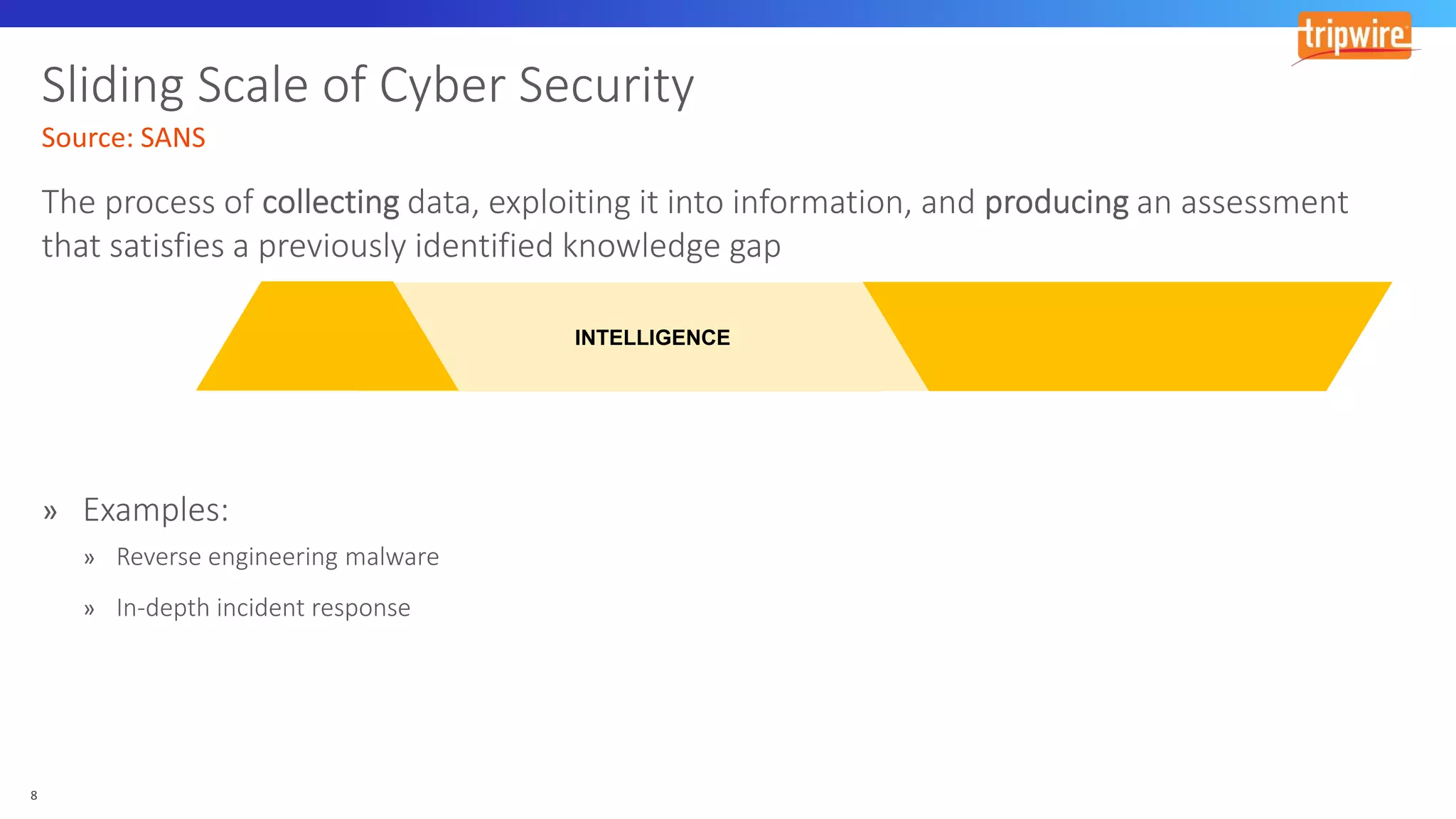Select the slide title Sliding Scale of Cyber Security
Image resolution: width=1456 pixels, height=819 pixels.
coord(368,85)
